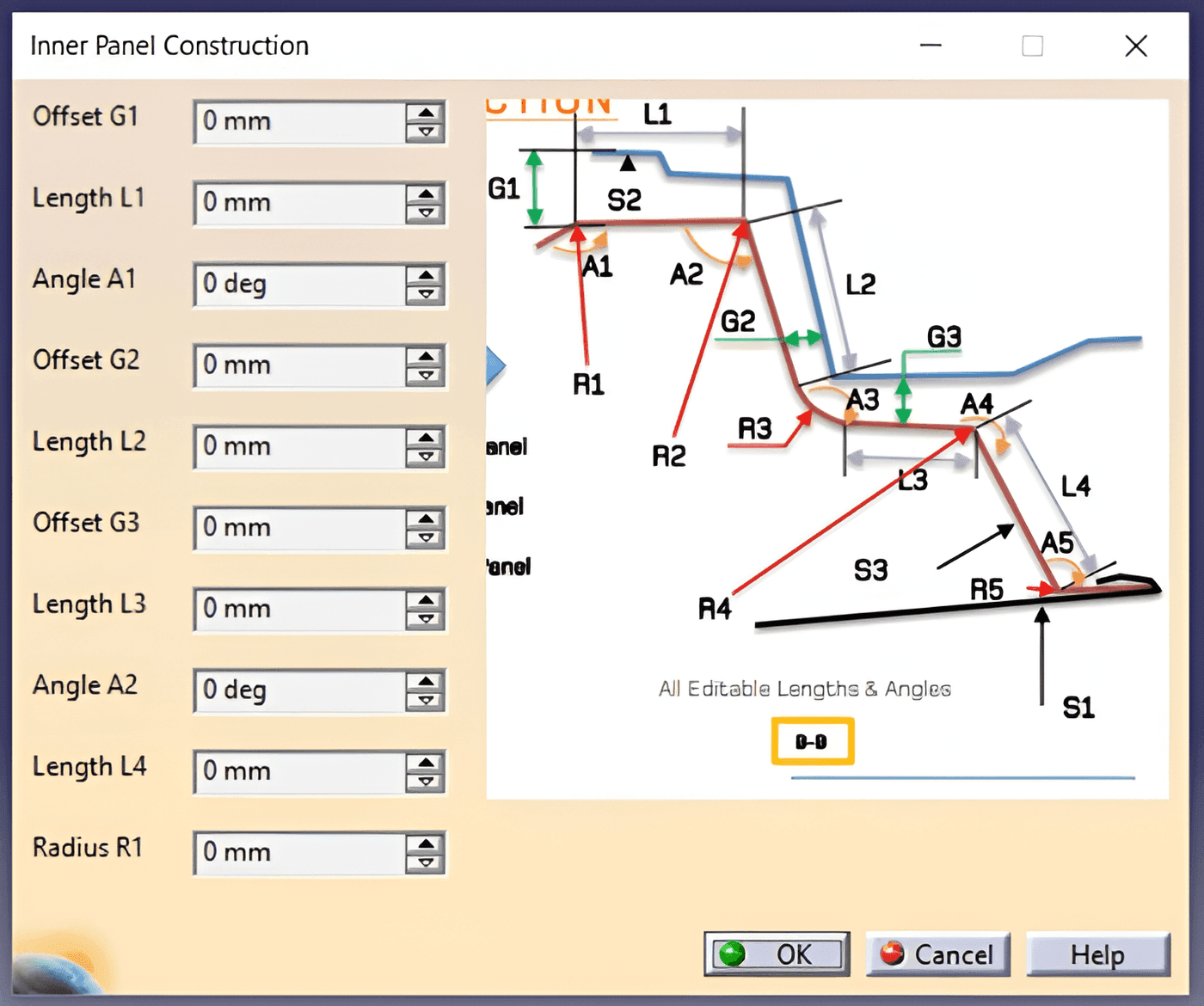Open the Help button
1204x1006 pixels.
coord(1098,954)
